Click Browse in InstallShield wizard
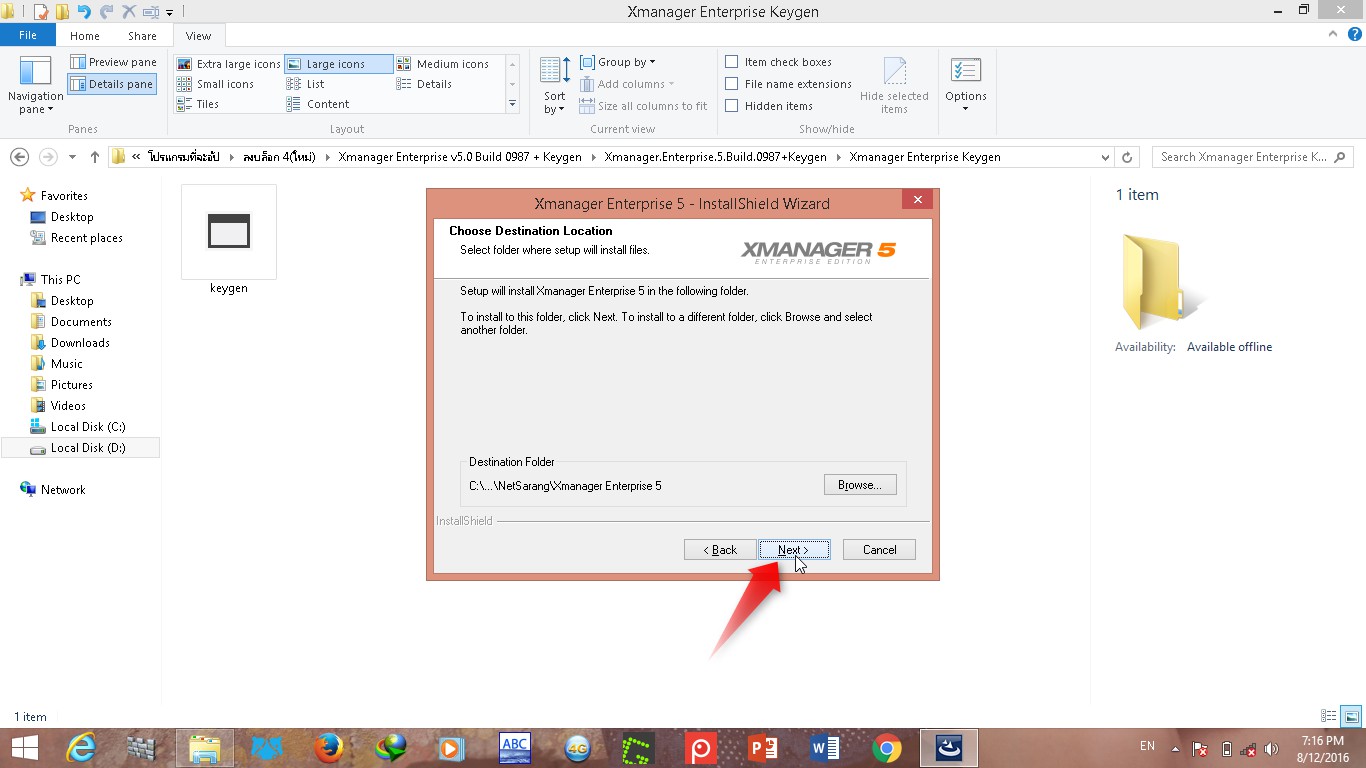1366x768 pixels. coord(860,485)
